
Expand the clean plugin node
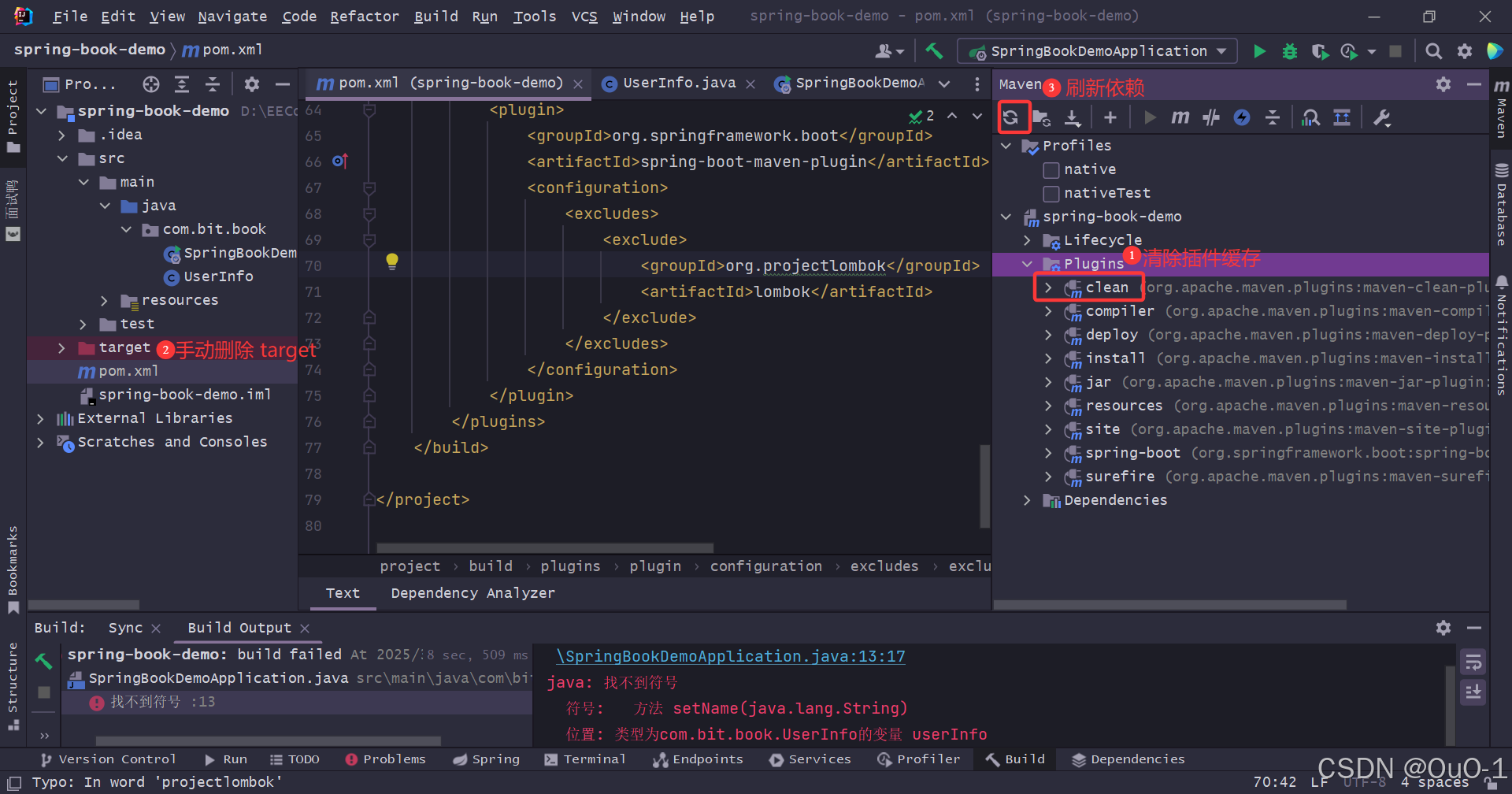click(x=1048, y=288)
